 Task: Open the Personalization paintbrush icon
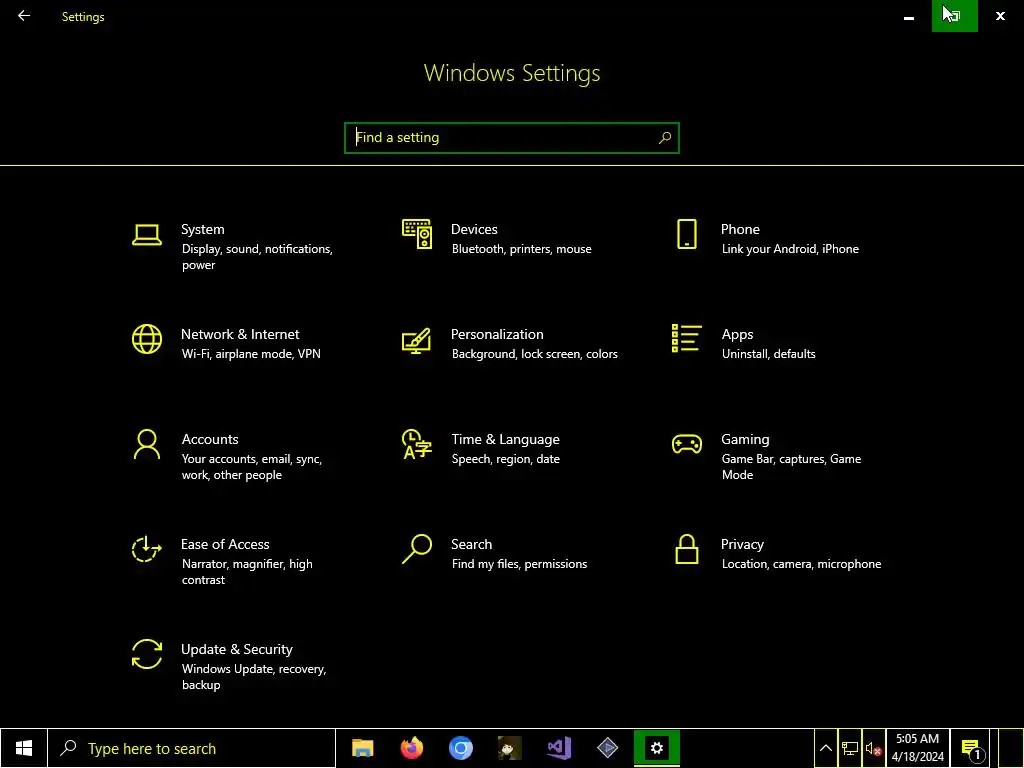coord(417,340)
